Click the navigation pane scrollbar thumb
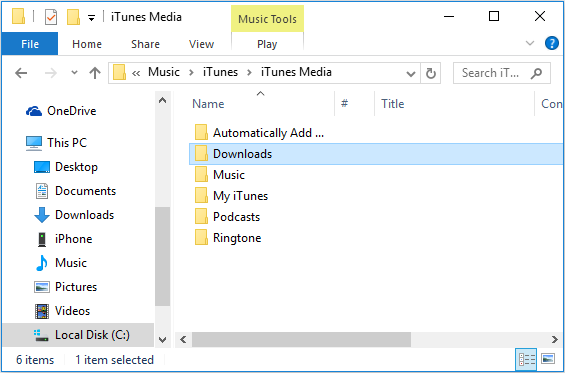 (163, 257)
